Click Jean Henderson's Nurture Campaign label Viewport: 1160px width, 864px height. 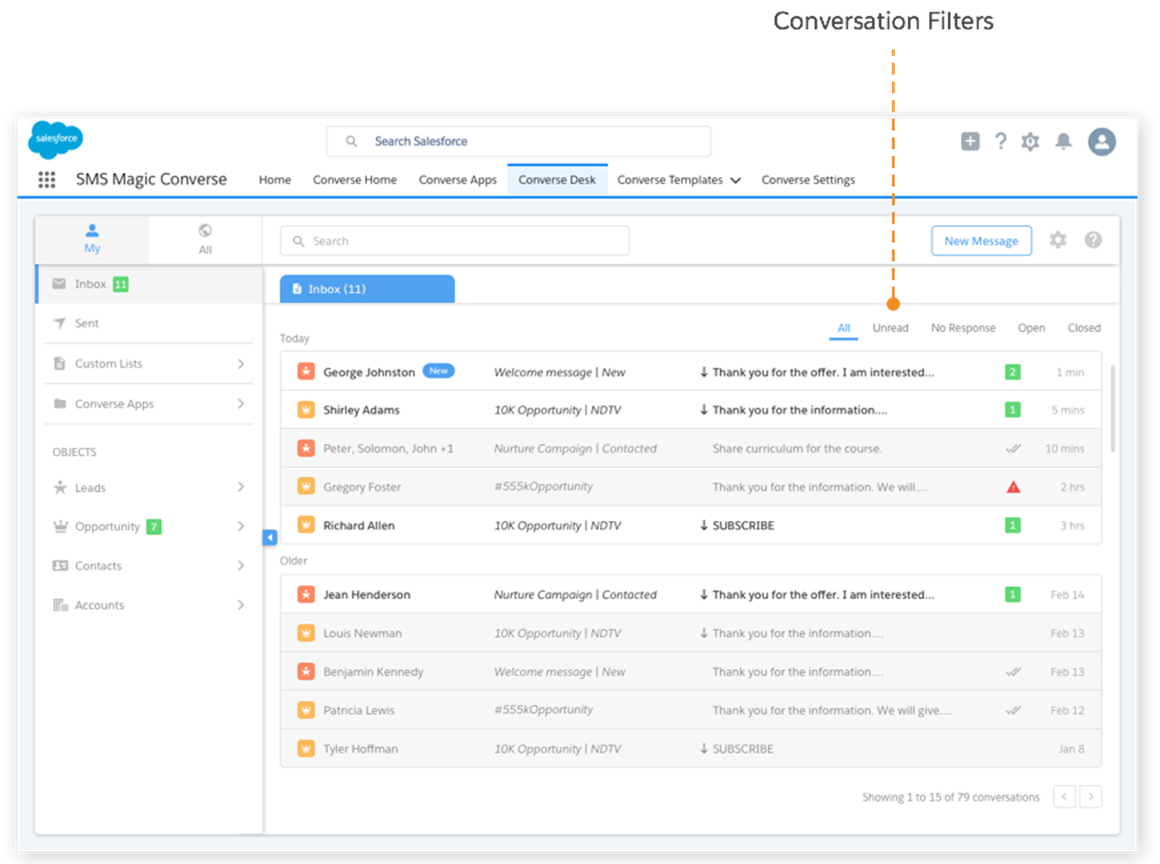pos(575,594)
